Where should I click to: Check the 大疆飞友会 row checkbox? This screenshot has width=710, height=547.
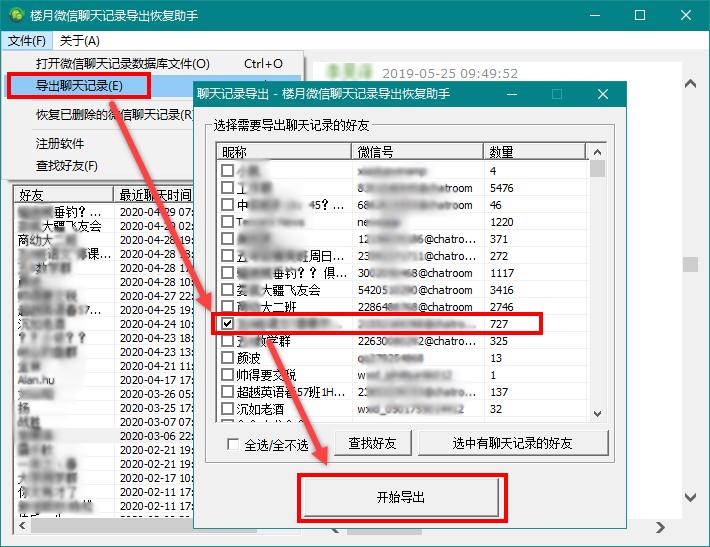(227, 289)
